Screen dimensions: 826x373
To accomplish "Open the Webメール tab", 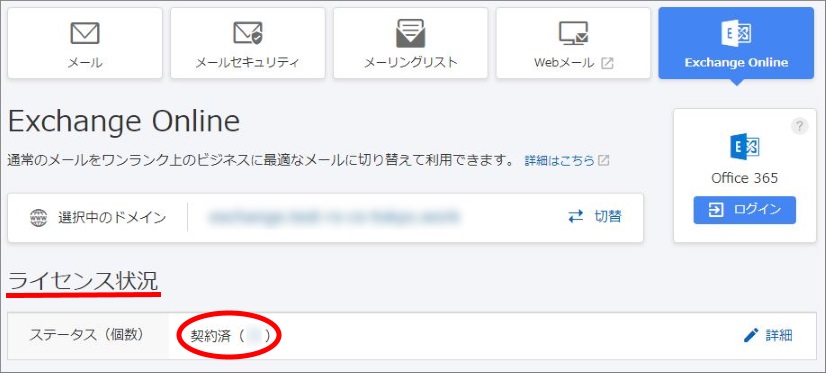I will [573, 43].
